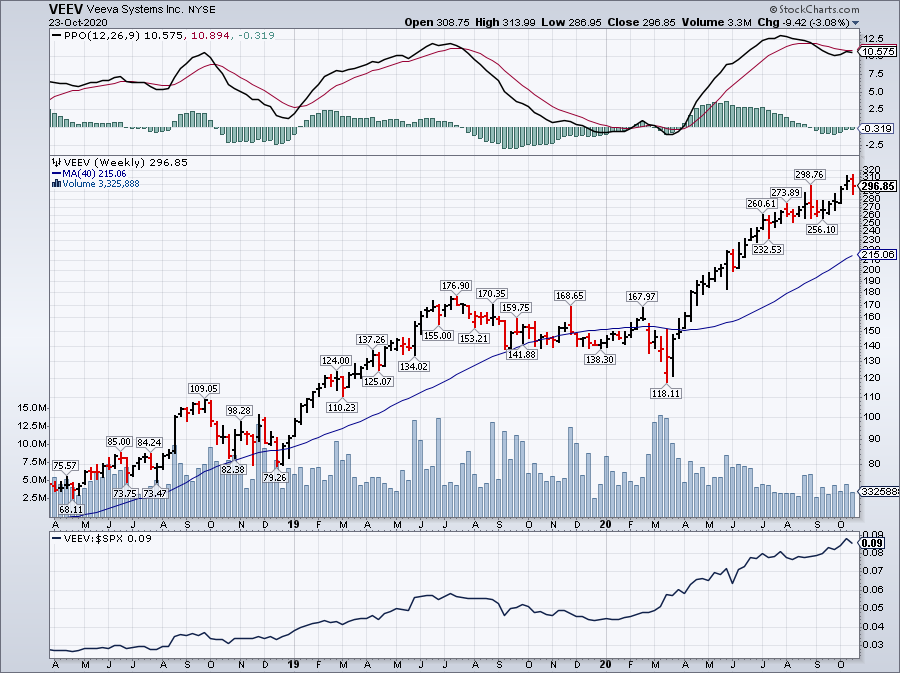Viewport: 900px width, 673px height.
Task: Click the 159.75 price label
Action: pos(516,308)
